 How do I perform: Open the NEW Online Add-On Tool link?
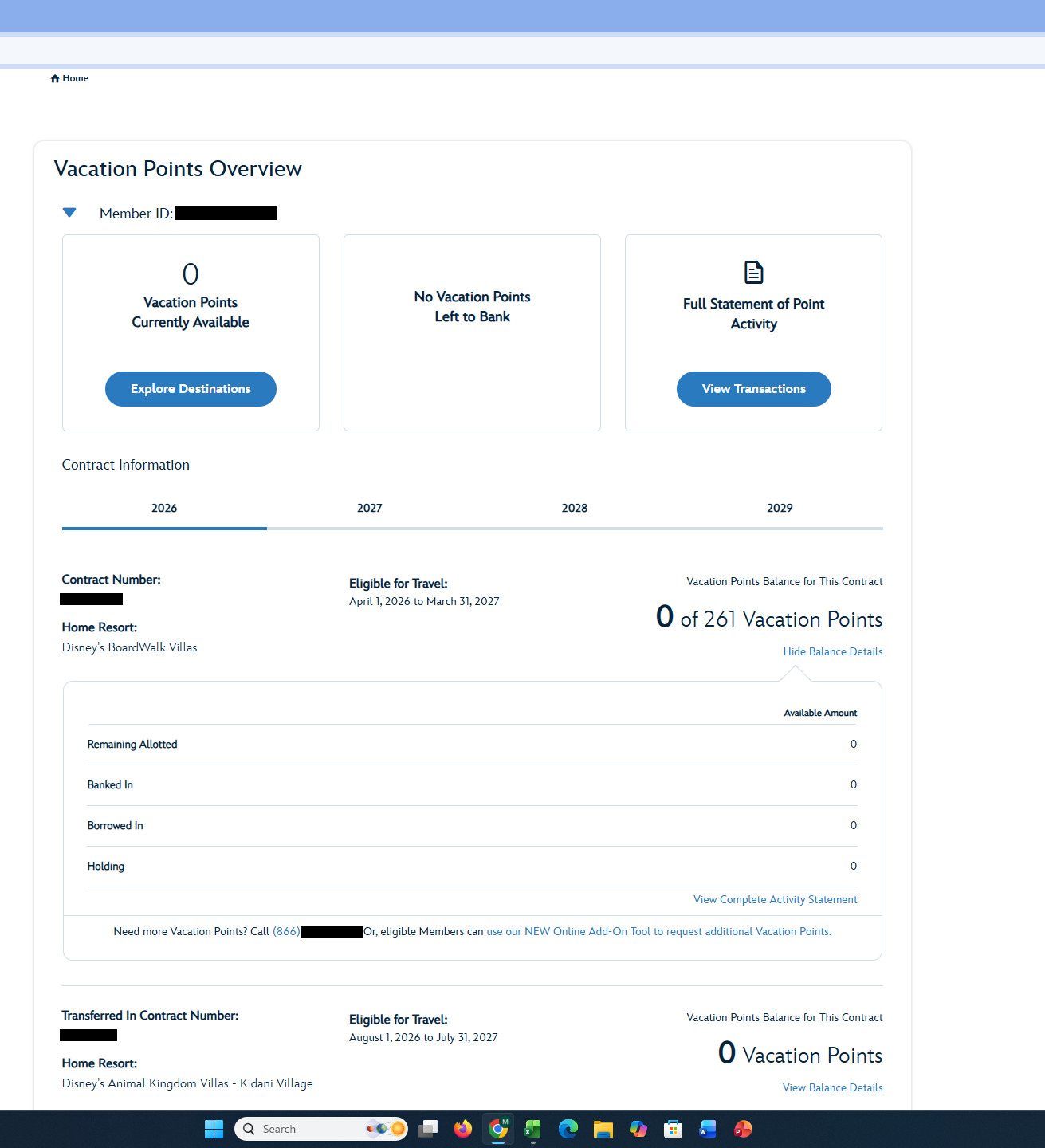[658, 931]
